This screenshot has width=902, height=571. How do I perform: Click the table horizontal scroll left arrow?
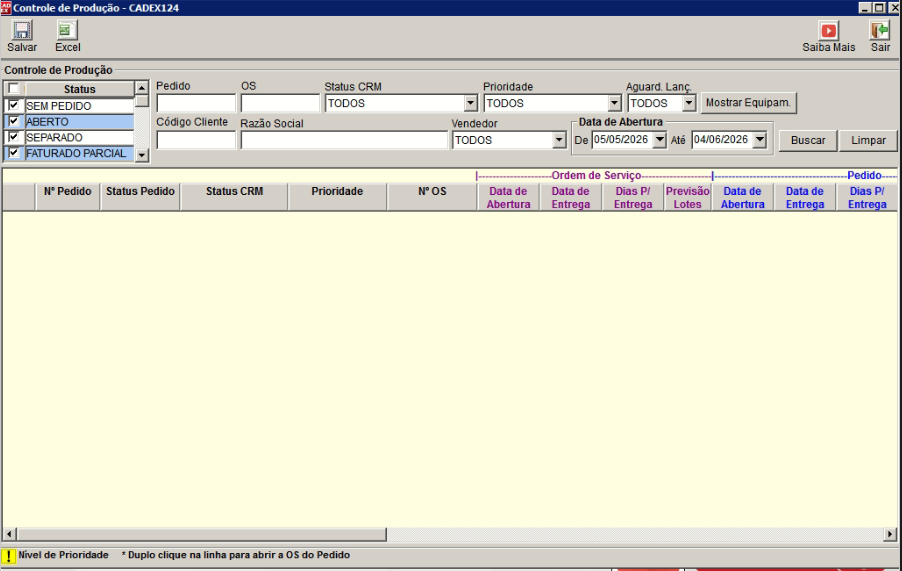(x=9, y=534)
